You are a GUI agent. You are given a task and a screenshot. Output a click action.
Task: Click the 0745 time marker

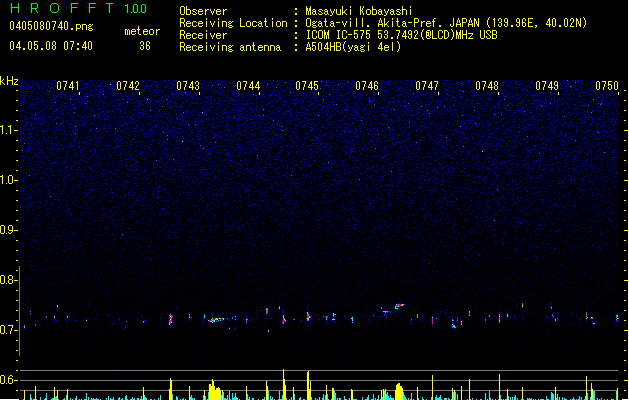(x=307, y=85)
